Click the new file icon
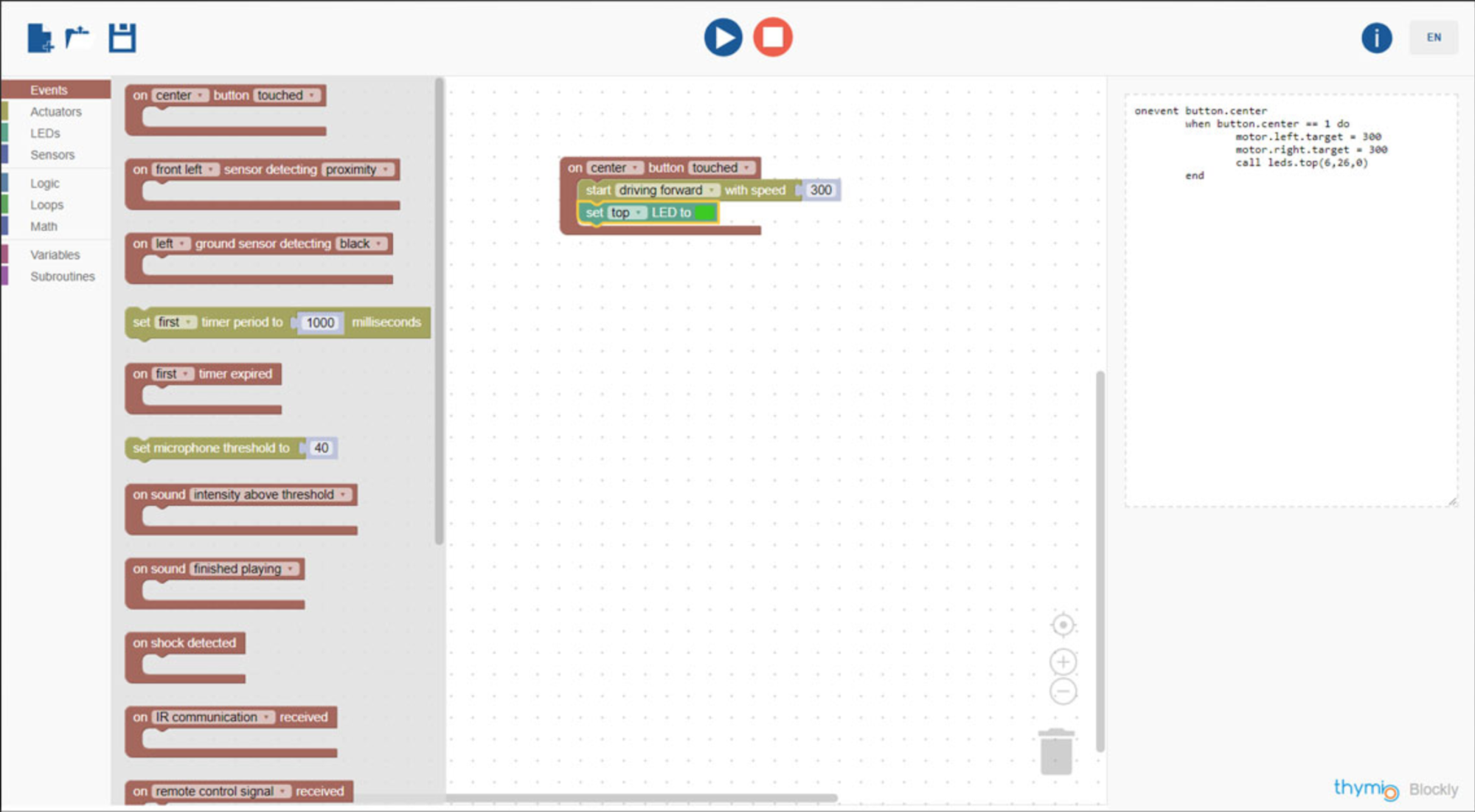The image size is (1475, 812). pyautogui.click(x=40, y=38)
